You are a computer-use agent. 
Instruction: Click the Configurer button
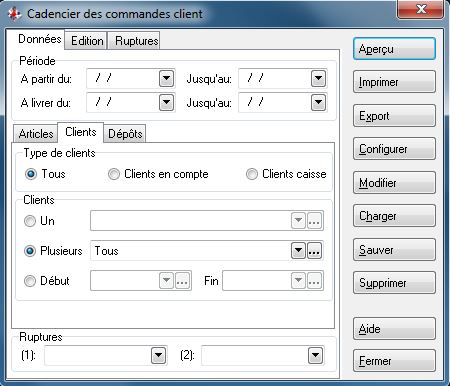point(394,149)
